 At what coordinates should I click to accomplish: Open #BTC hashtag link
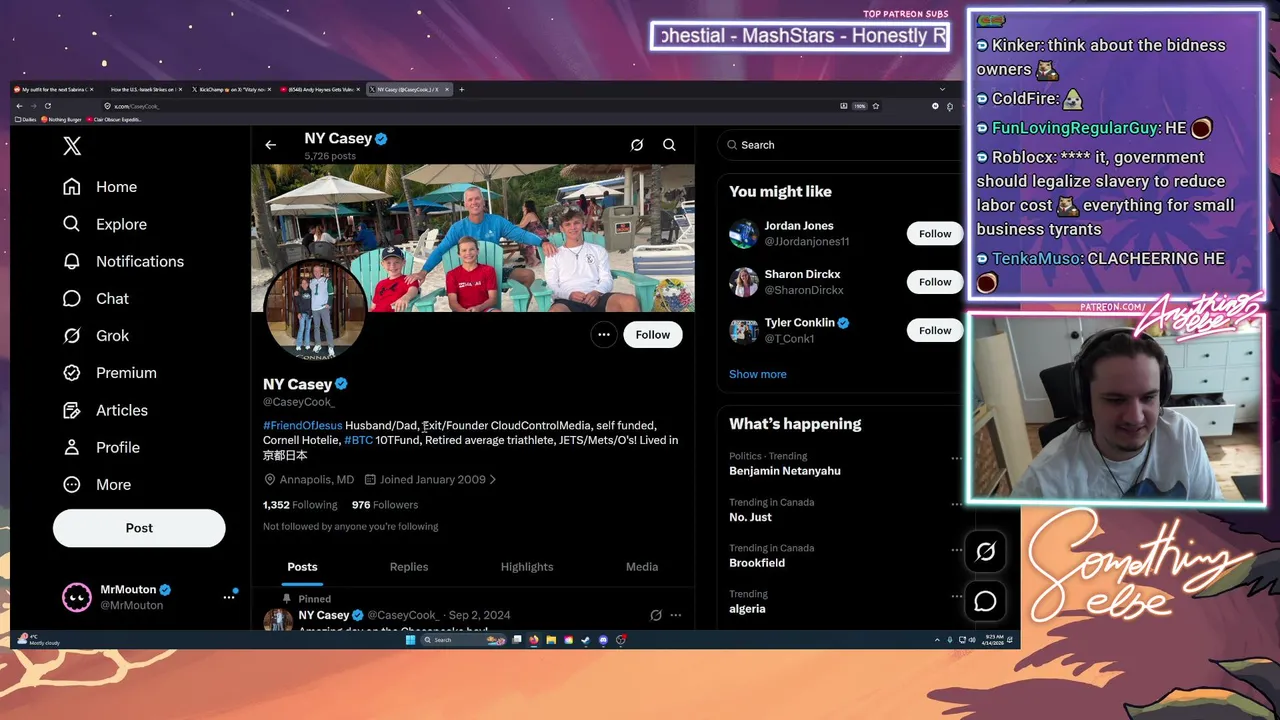click(x=358, y=440)
